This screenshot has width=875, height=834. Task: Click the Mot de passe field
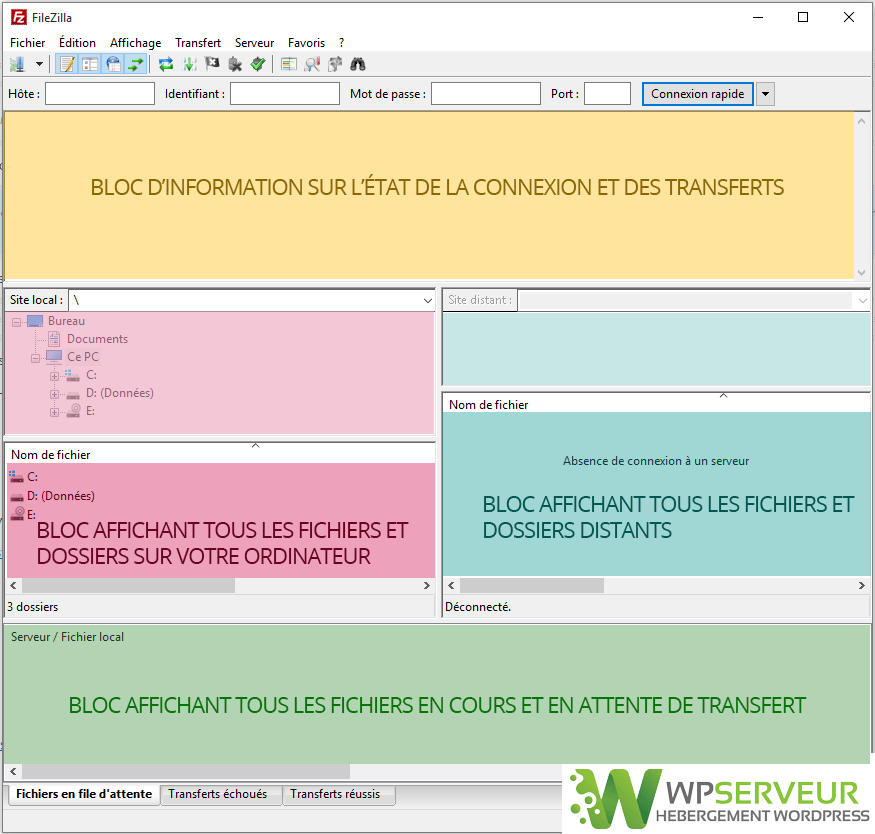point(486,94)
